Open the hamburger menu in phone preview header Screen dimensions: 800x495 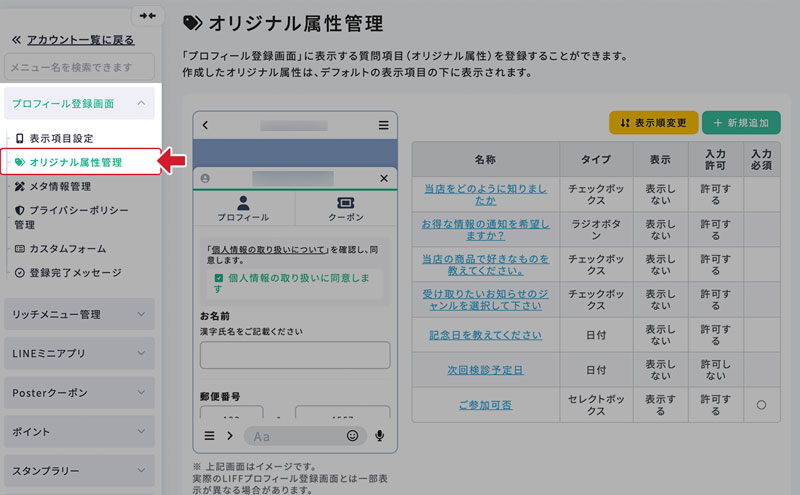tap(383, 125)
